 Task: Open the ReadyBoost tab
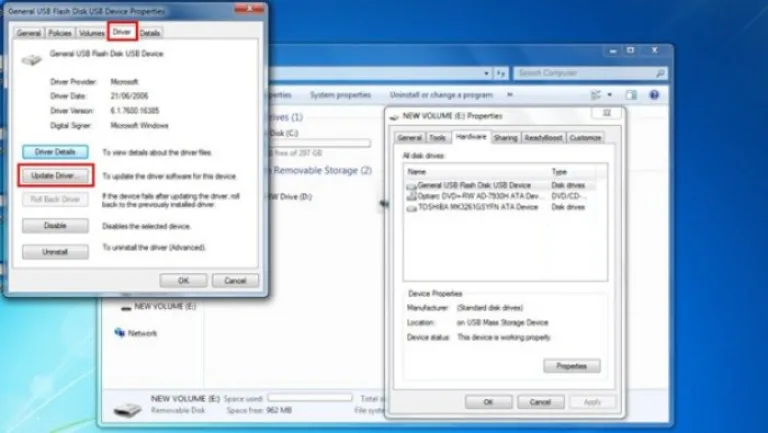click(x=543, y=138)
